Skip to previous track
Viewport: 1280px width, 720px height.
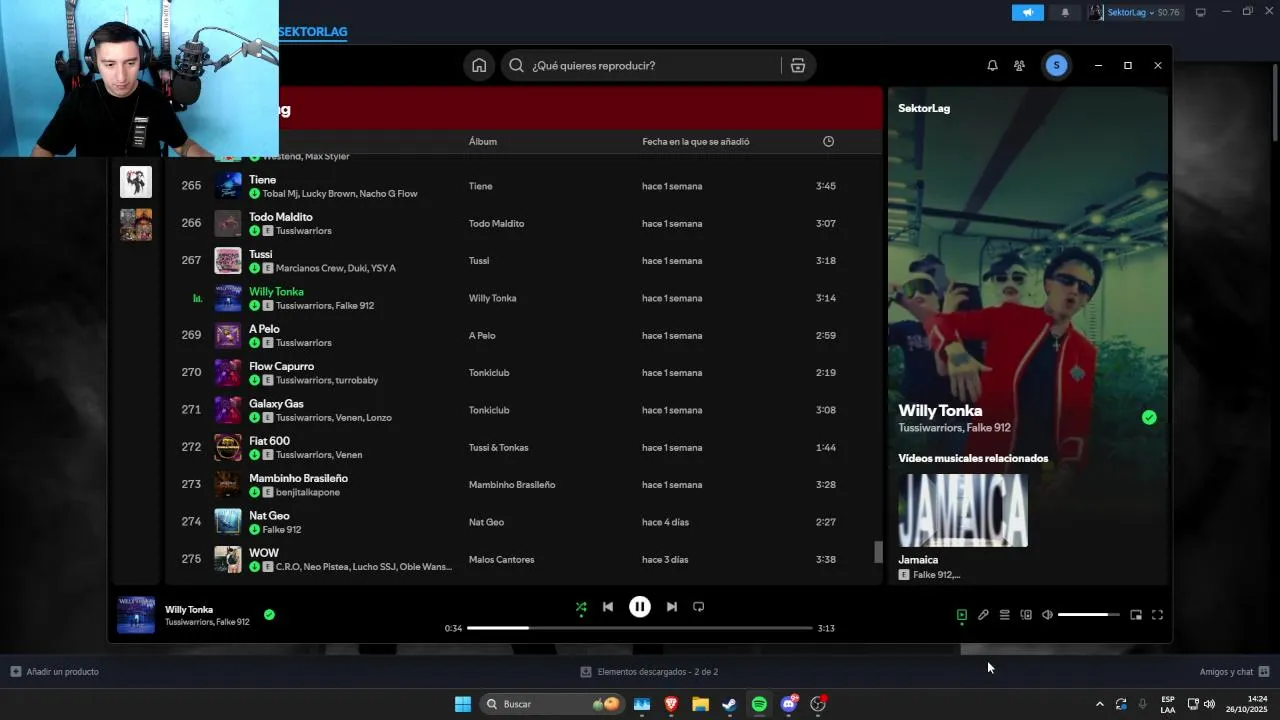608,607
